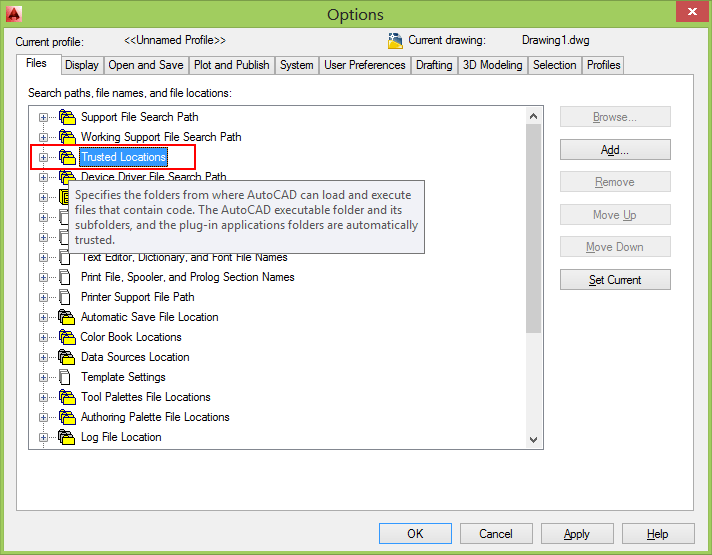Click the Remove button

click(615, 182)
